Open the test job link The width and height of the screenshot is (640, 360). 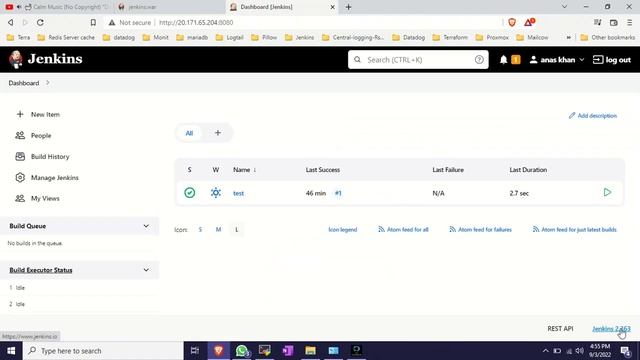238,193
